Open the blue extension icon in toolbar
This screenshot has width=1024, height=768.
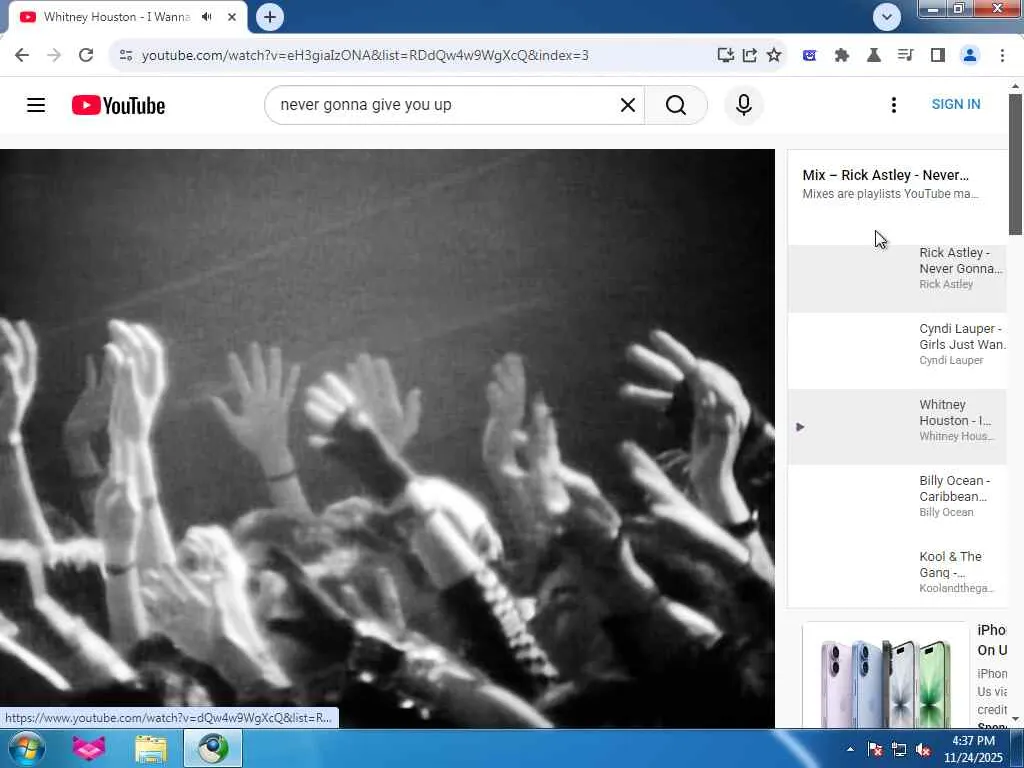click(x=809, y=56)
